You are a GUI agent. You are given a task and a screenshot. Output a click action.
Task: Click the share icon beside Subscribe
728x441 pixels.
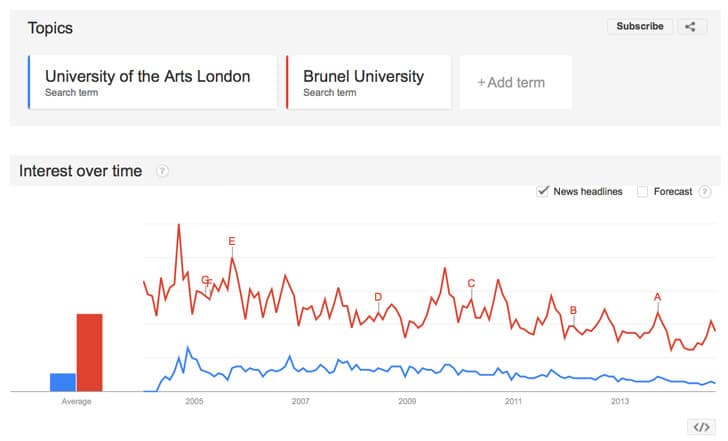(692, 26)
